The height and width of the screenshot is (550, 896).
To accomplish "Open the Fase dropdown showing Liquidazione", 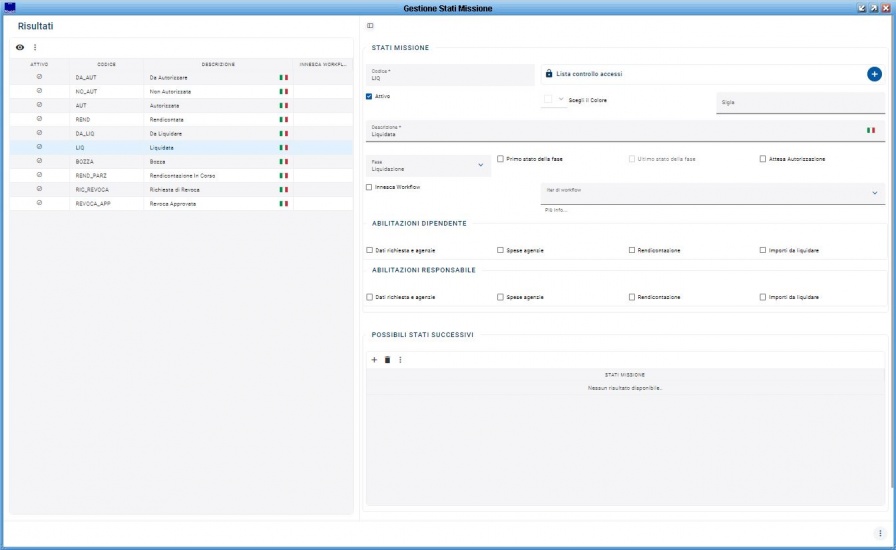I will pos(430,166).
